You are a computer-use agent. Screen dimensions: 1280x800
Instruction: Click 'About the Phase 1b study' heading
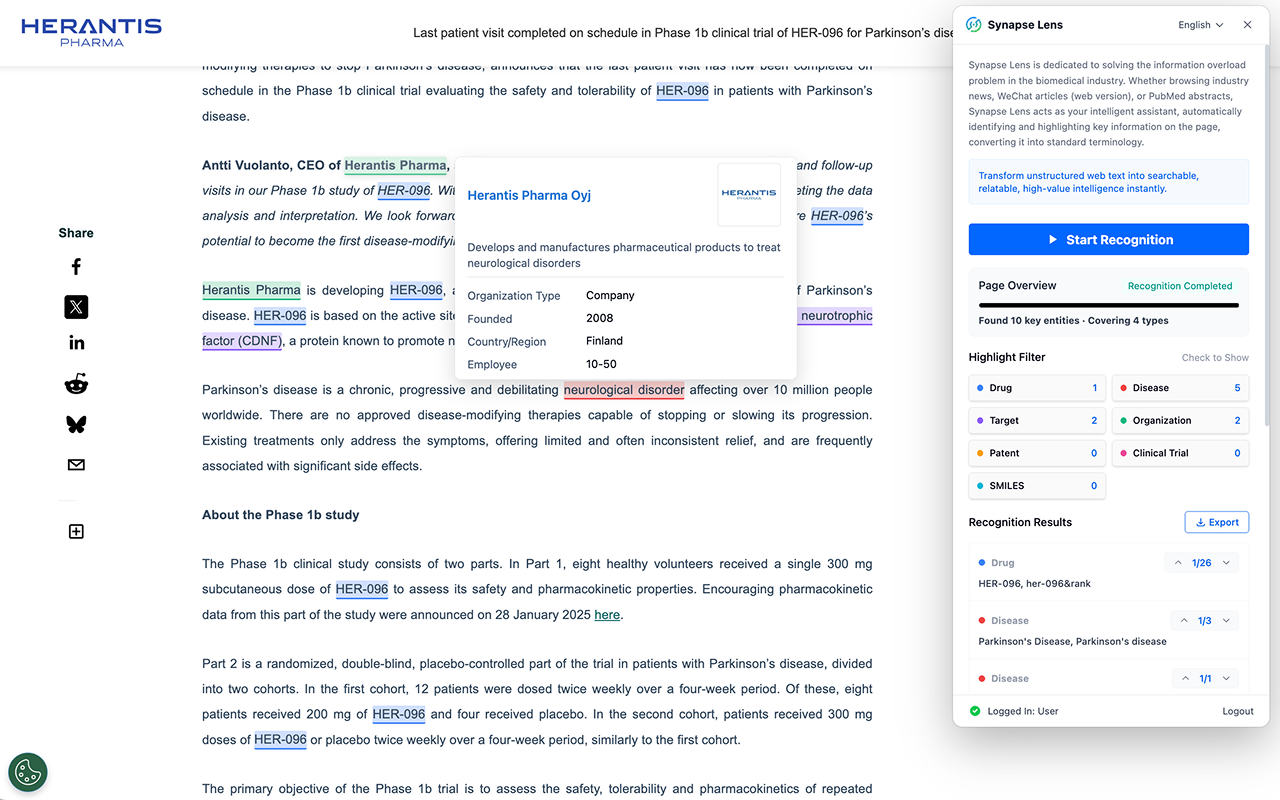tap(280, 515)
